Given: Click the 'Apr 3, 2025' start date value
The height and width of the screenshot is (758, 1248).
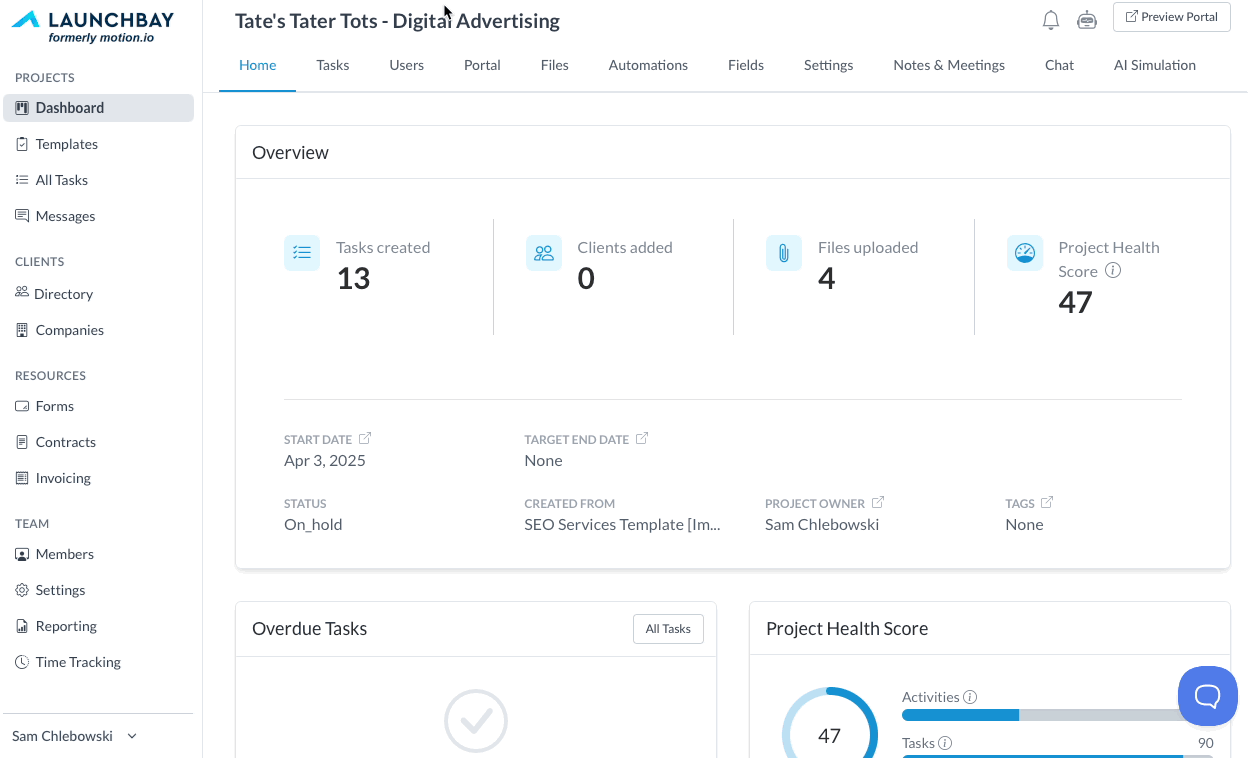Looking at the screenshot, I should 325,460.
